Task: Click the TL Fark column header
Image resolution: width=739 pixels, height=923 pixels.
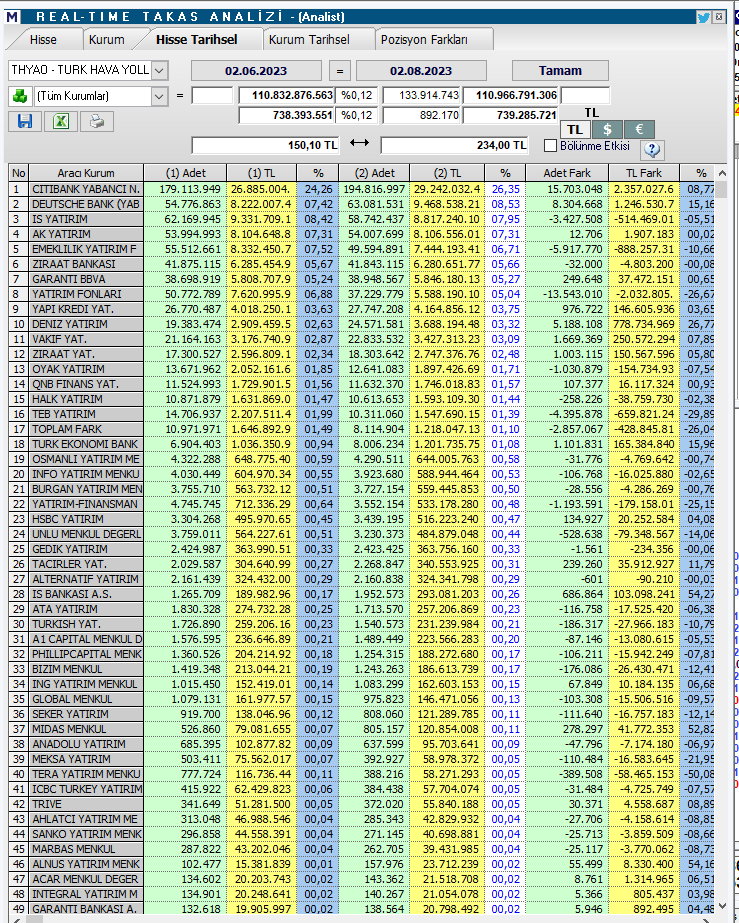Action: point(644,173)
